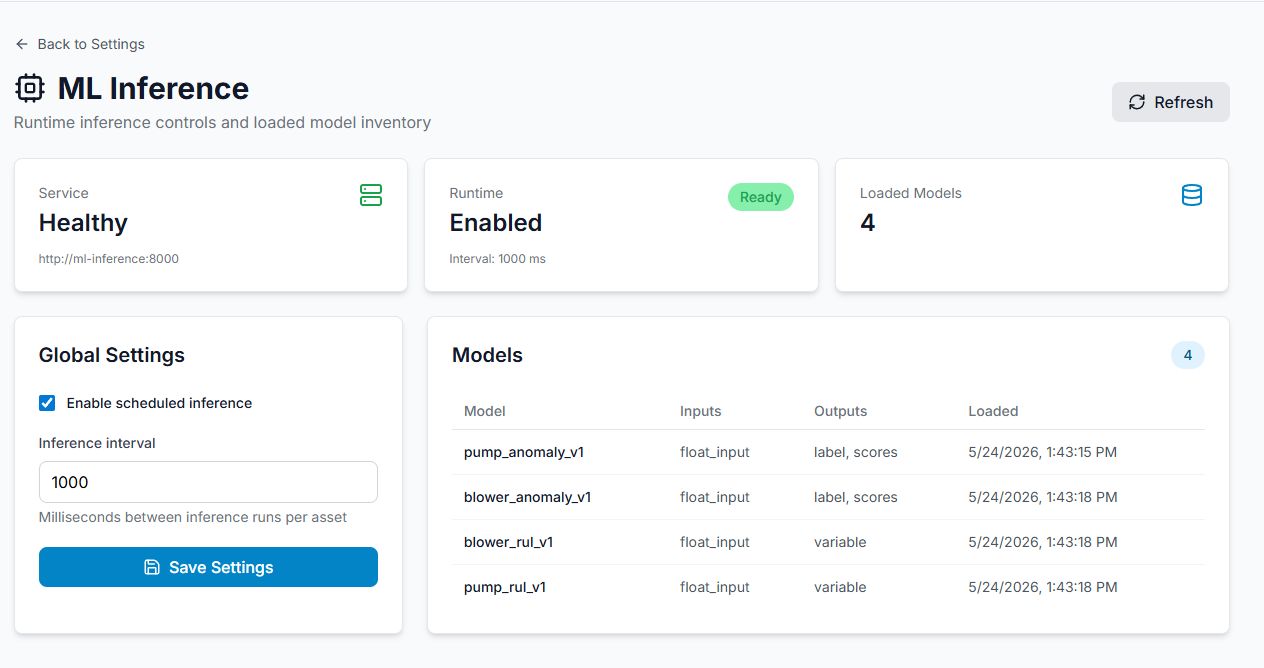Click the Inputs column header
Image resolution: width=1264 pixels, height=668 pixels.
point(701,411)
